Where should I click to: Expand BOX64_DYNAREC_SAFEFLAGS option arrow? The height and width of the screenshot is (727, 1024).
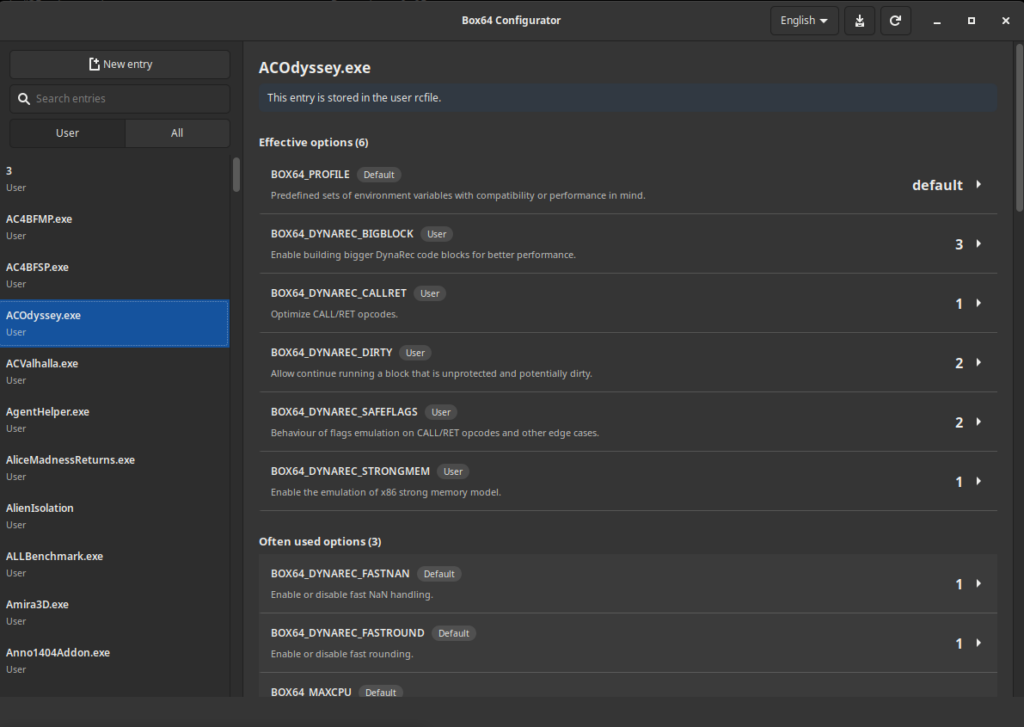(x=978, y=422)
